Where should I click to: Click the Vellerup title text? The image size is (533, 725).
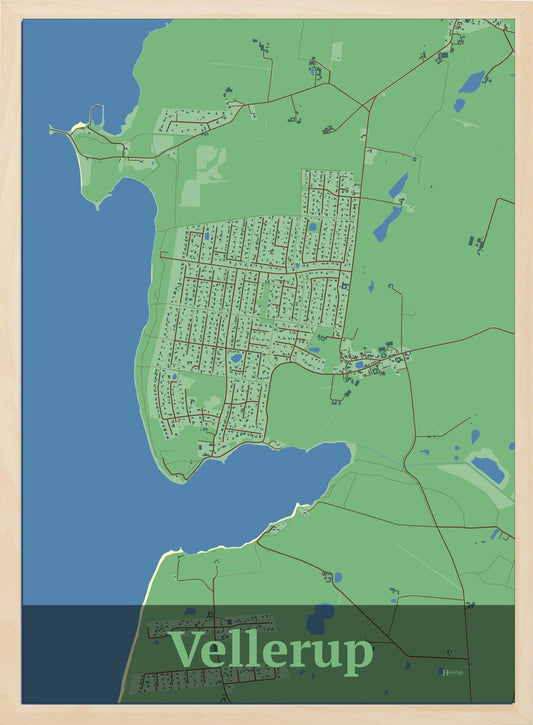(x=271, y=651)
